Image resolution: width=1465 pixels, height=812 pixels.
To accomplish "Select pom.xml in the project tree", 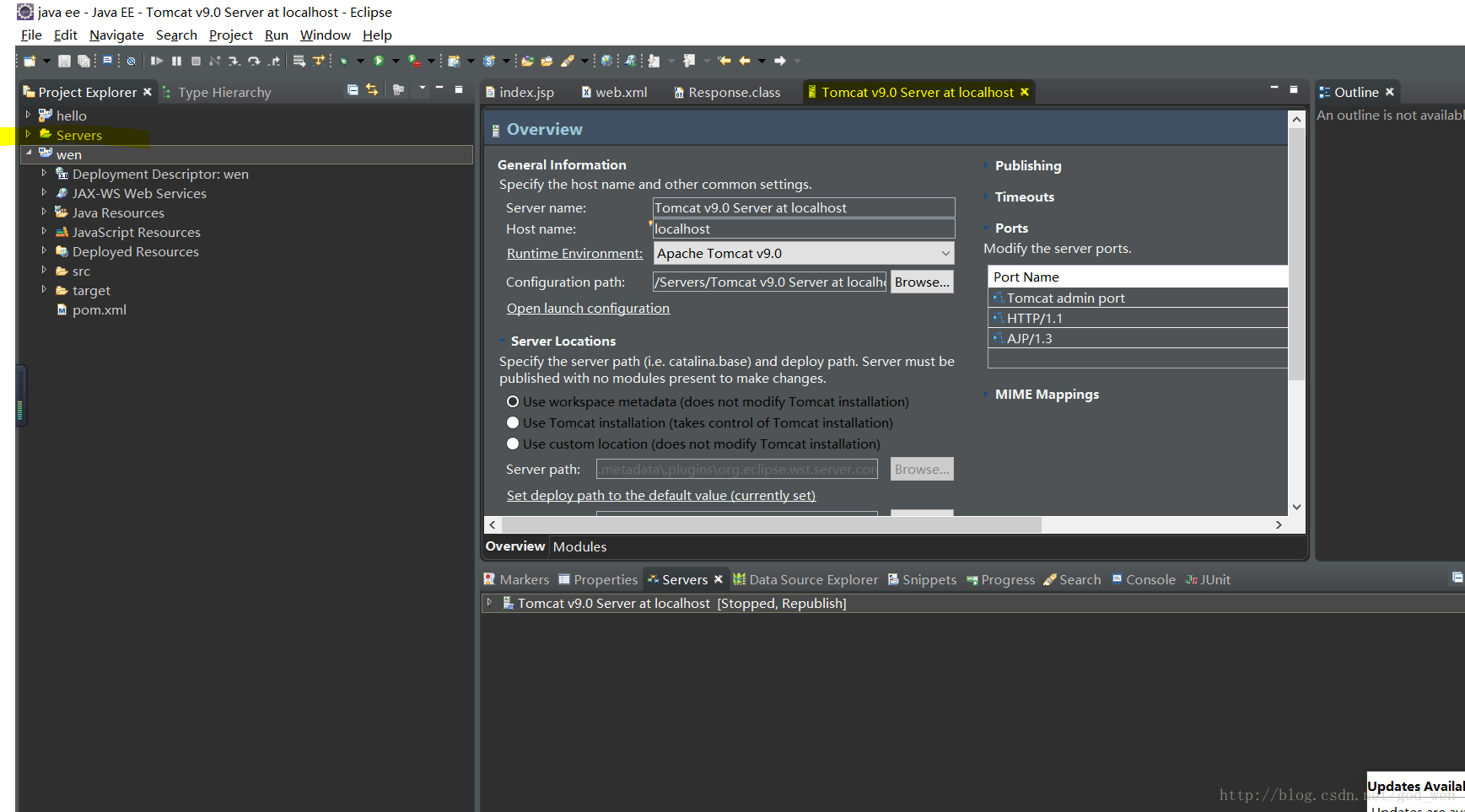I will pos(100,309).
